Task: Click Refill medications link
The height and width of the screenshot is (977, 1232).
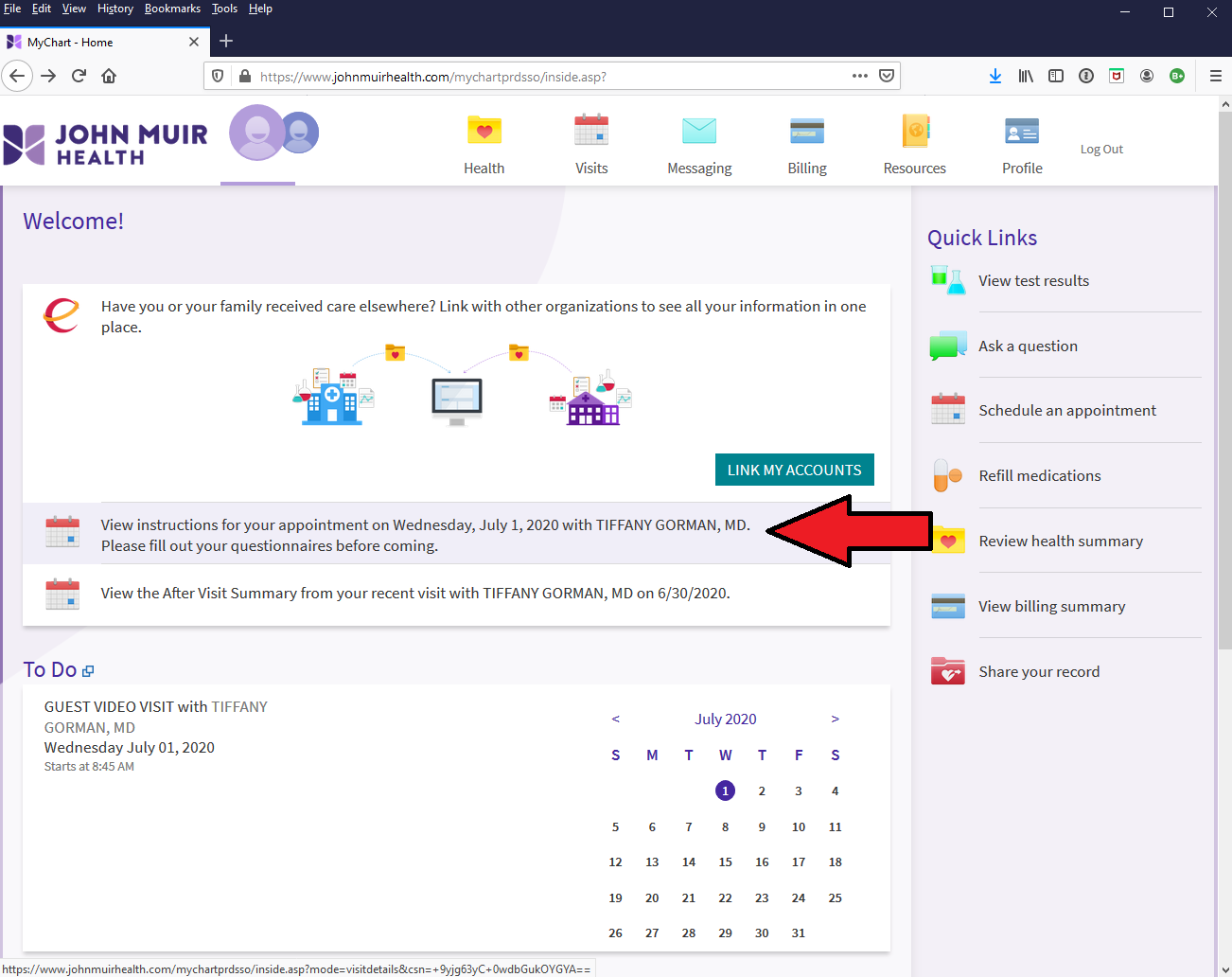Action: 1040,475
